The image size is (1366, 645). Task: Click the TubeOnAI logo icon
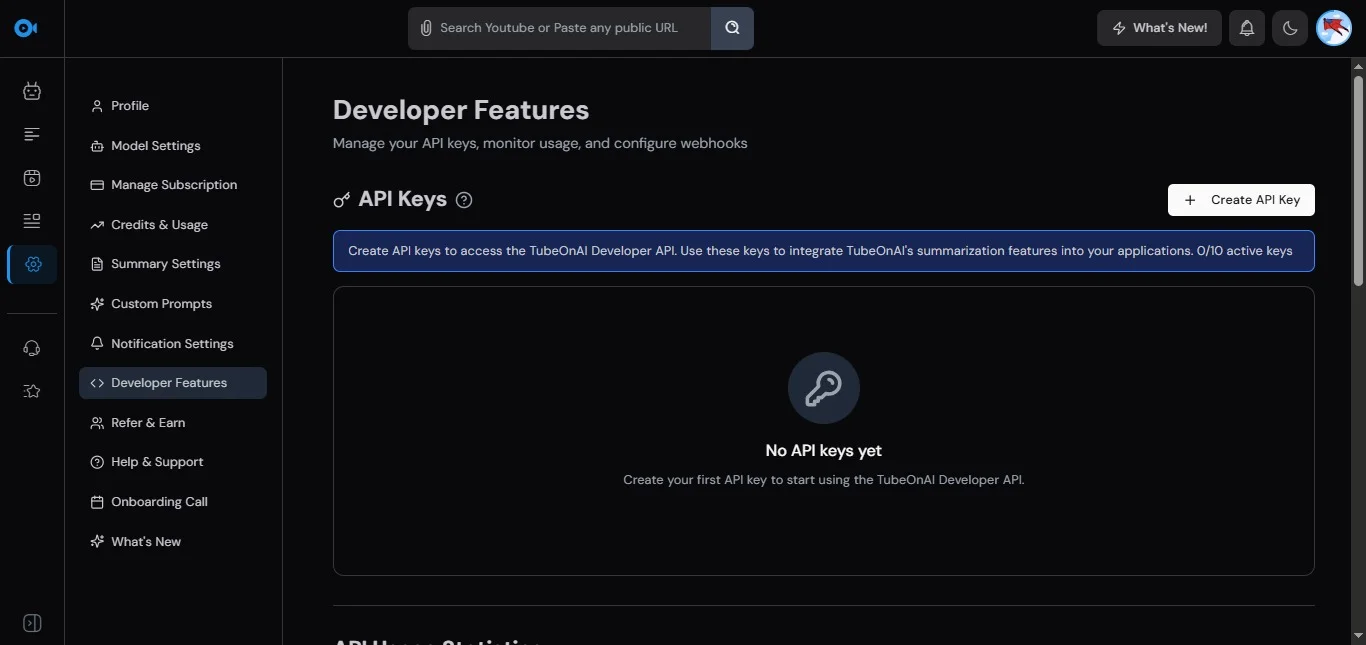26,28
